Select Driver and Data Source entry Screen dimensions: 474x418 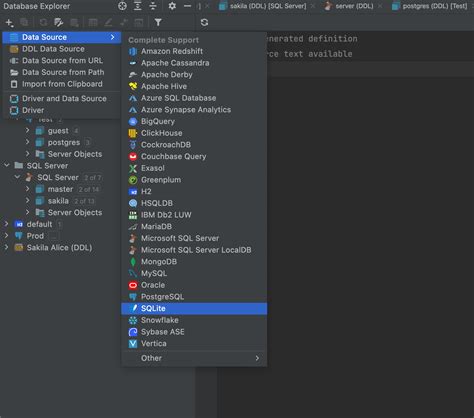coord(61,99)
